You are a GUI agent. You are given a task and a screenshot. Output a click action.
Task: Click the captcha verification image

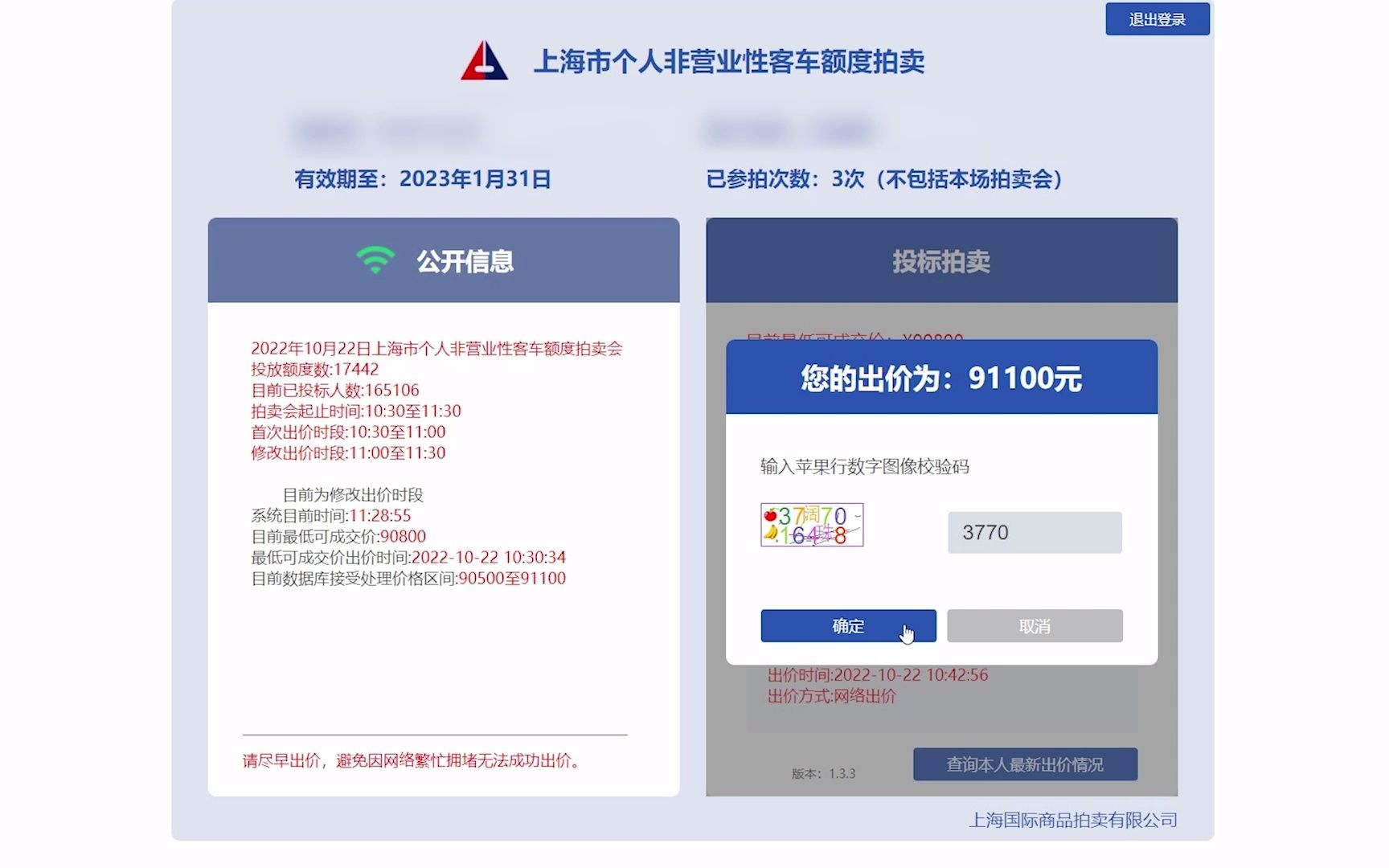pyautogui.click(x=812, y=525)
